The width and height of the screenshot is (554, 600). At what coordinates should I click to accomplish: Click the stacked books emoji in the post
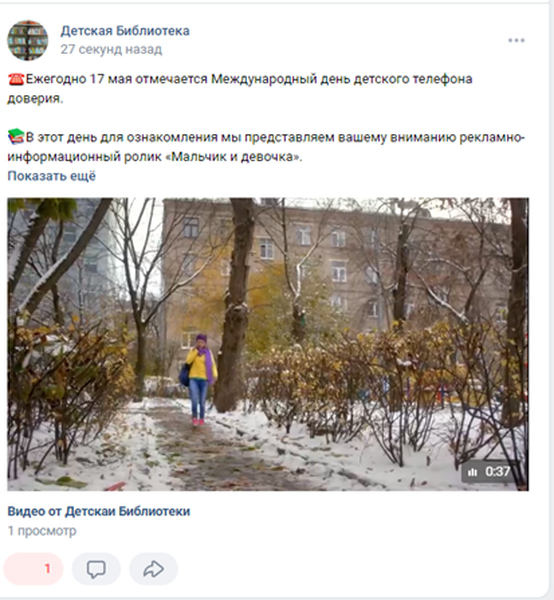[16, 137]
